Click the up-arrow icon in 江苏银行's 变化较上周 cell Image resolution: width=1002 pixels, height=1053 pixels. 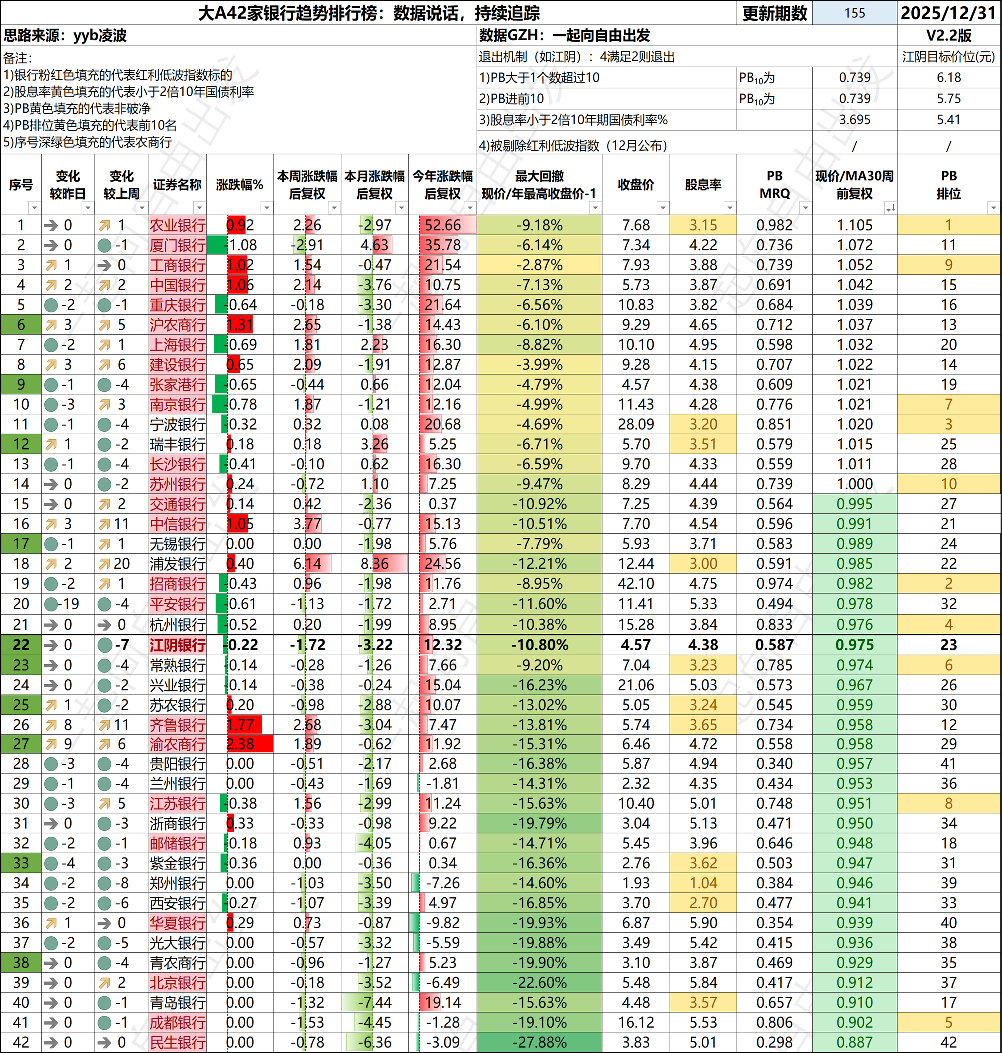pyautogui.click(x=105, y=804)
